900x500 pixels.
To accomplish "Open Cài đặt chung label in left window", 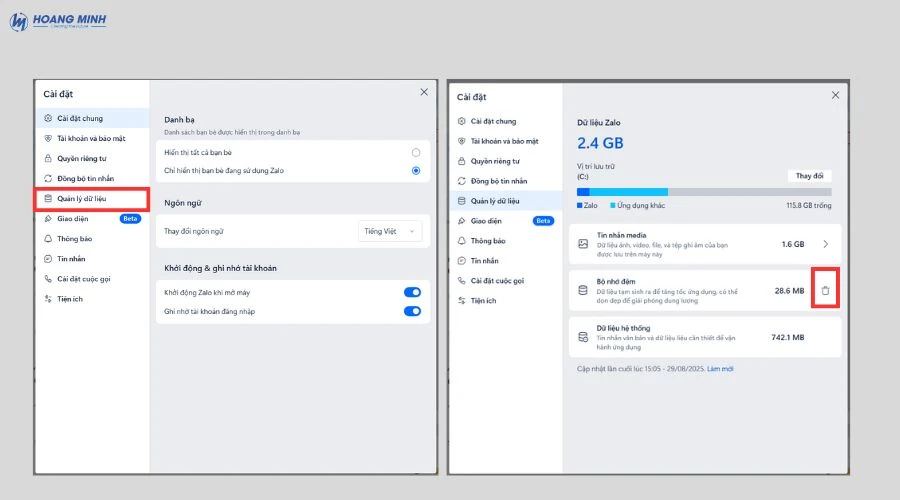I will point(80,118).
